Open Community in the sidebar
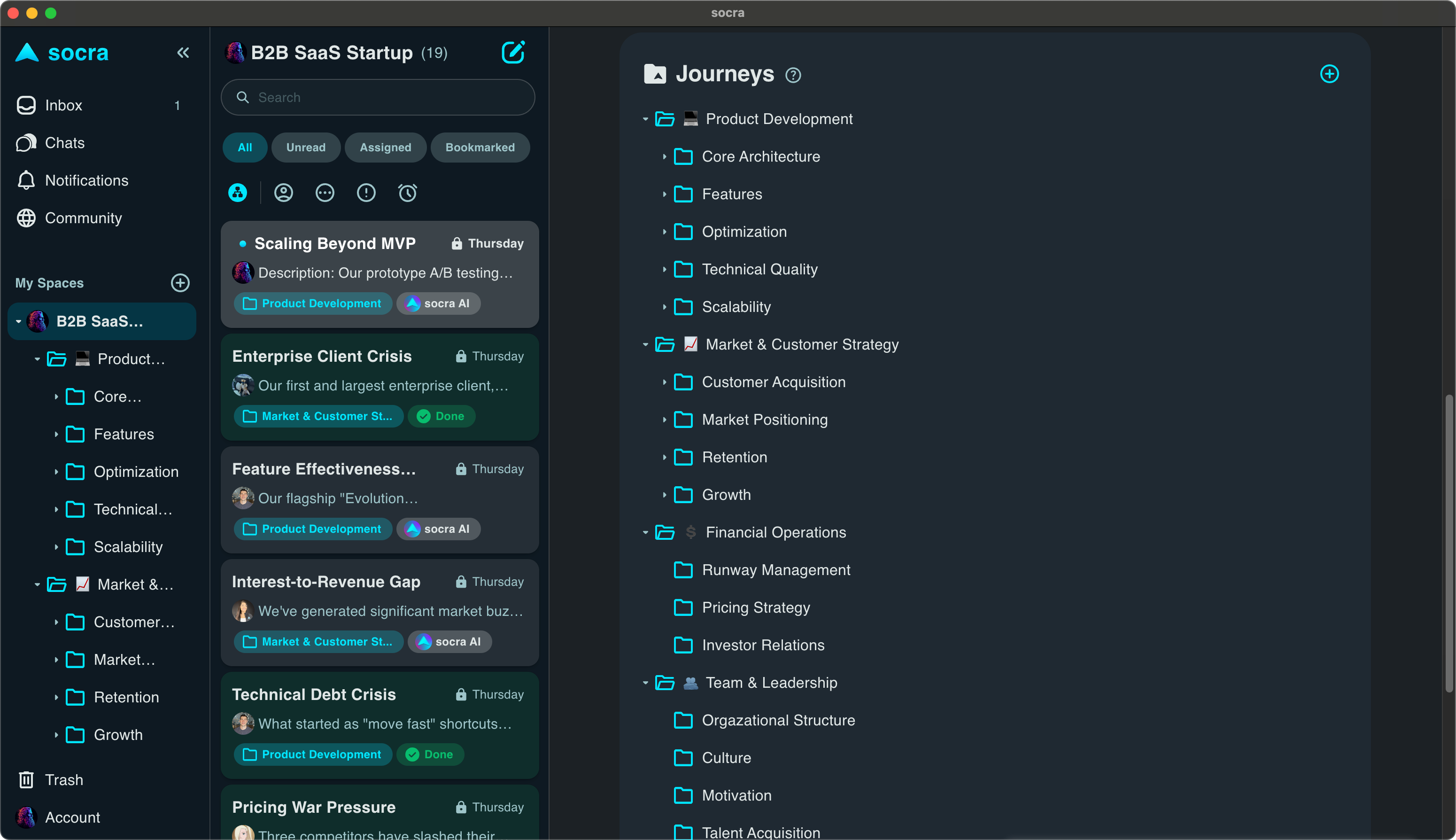1456x840 pixels. [x=83, y=218]
